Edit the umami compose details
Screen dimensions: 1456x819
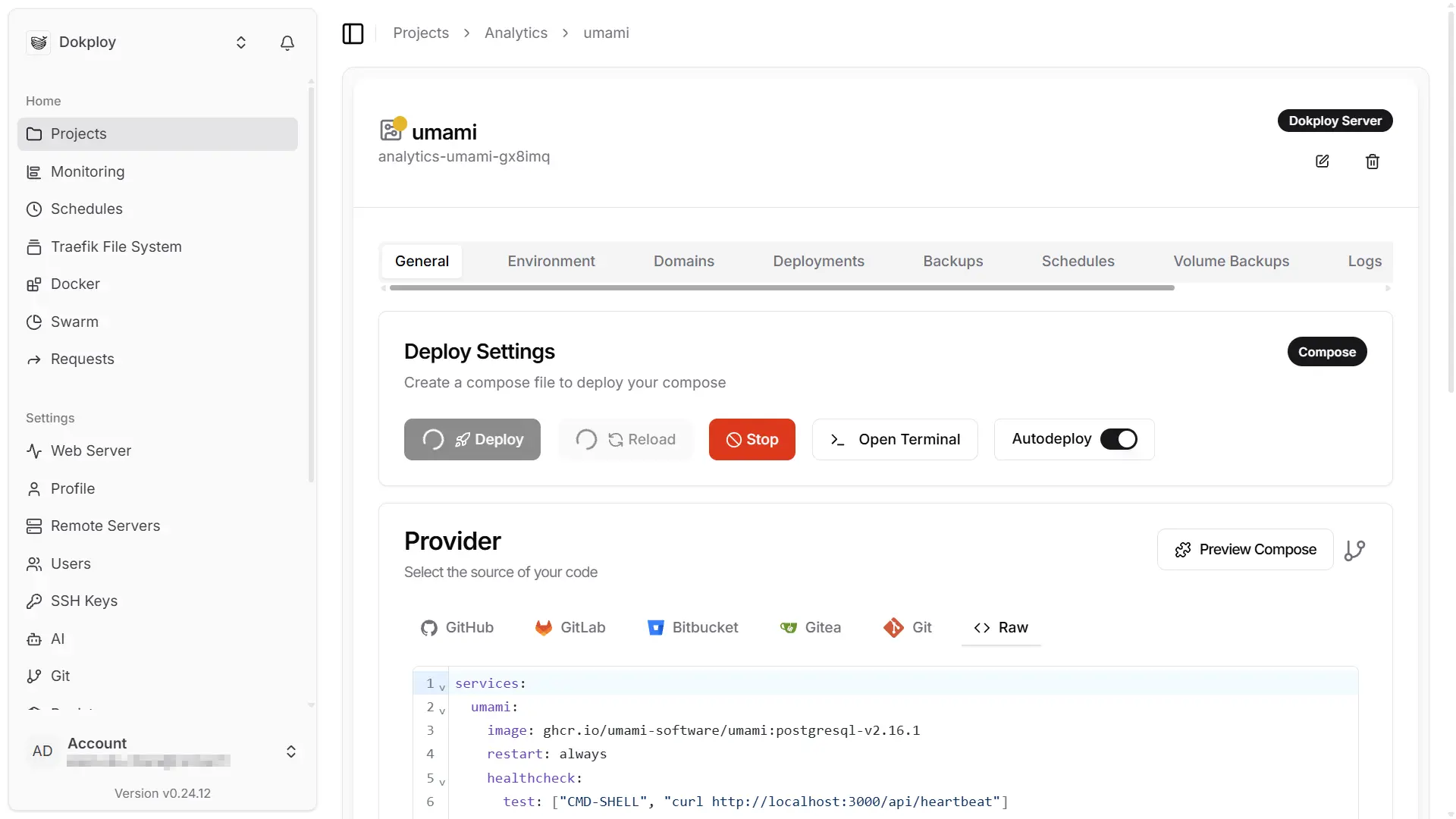click(1322, 162)
